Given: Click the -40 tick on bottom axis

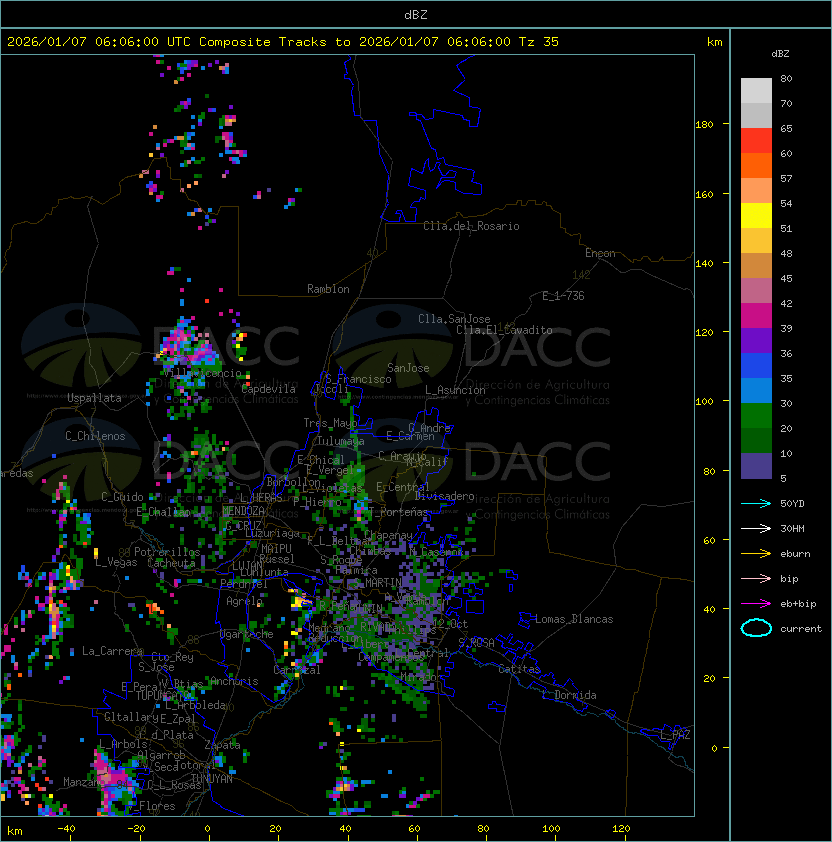Looking at the screenshot, I should tap(66, 828).
